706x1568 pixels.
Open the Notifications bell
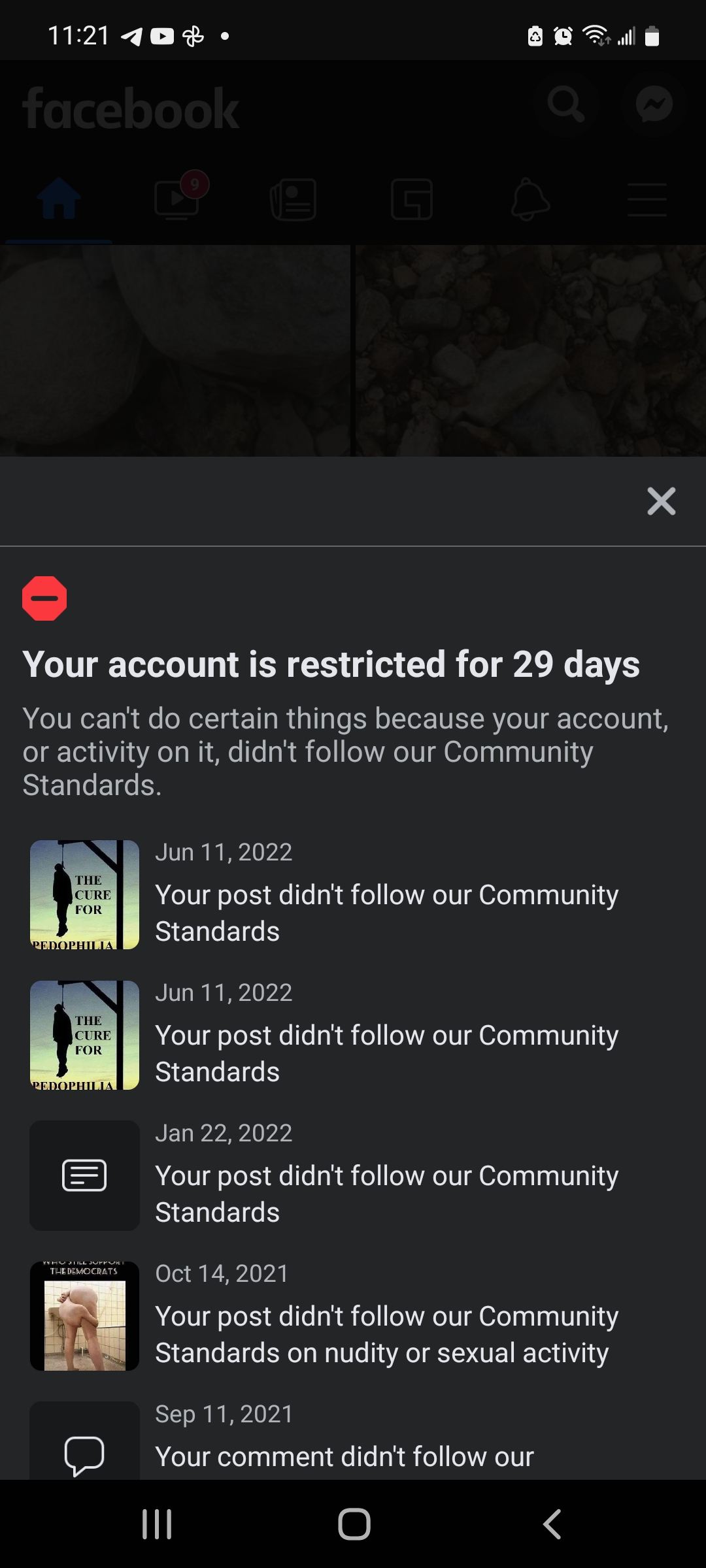529,199
